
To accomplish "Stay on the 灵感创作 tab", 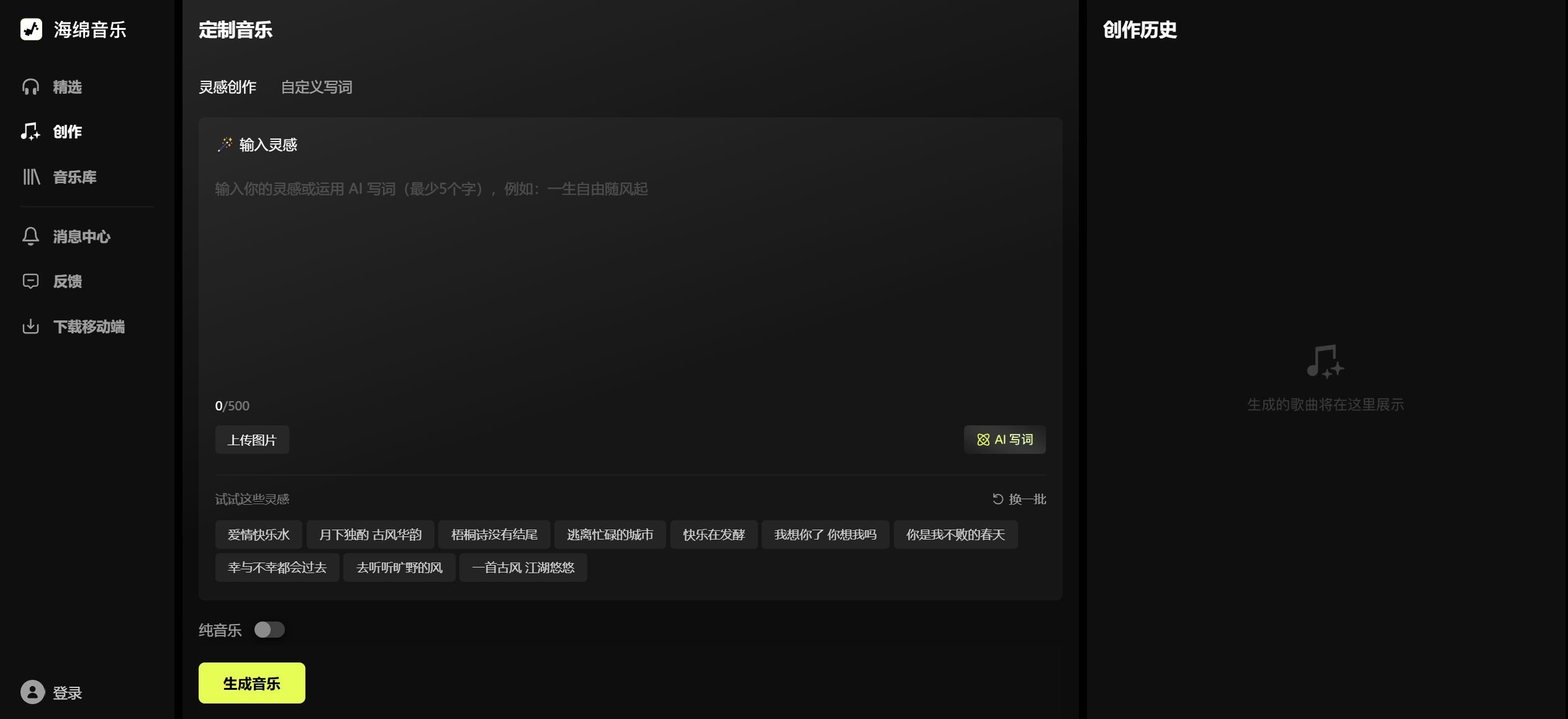I will pos(228,87).
